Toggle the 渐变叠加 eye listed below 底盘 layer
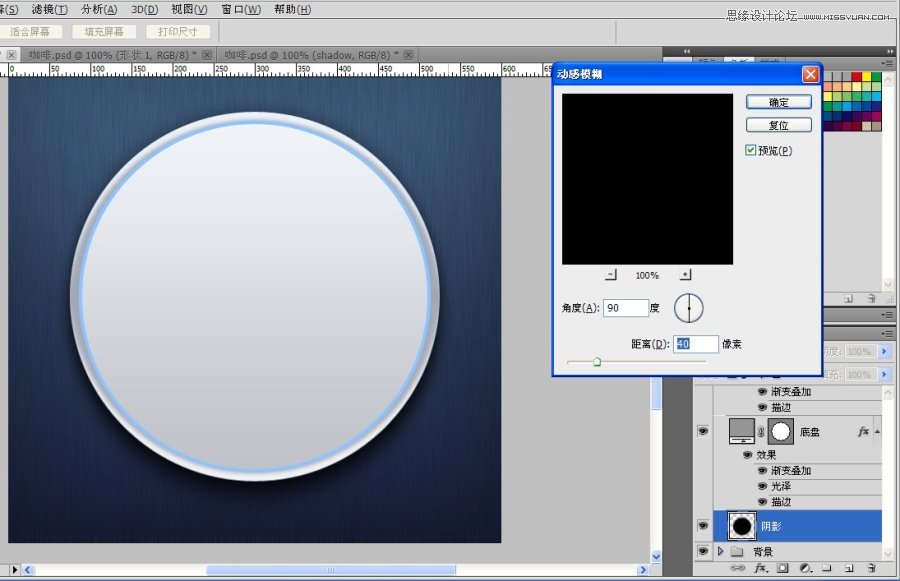Viewport: 900px width, 581px height. click(762, 471)
